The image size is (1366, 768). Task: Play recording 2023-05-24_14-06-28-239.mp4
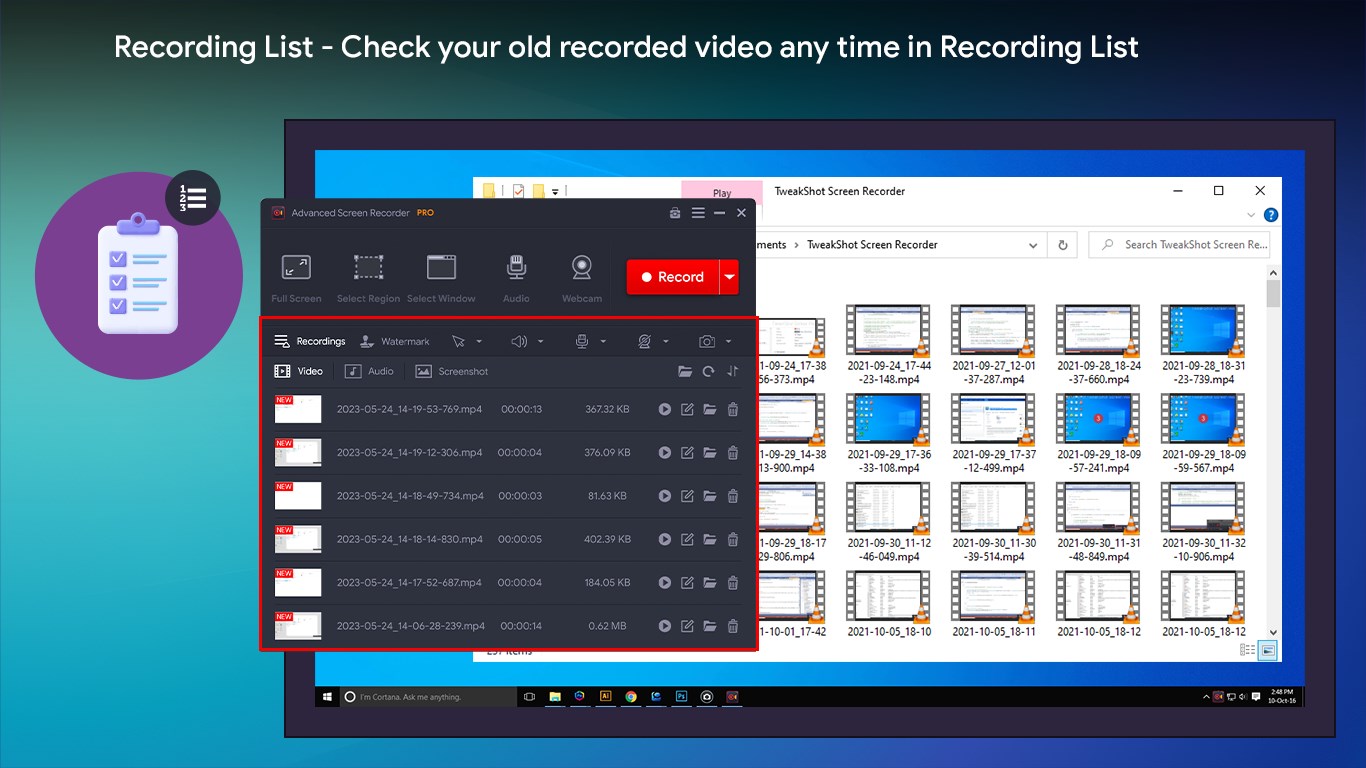(x=665, y=626)
